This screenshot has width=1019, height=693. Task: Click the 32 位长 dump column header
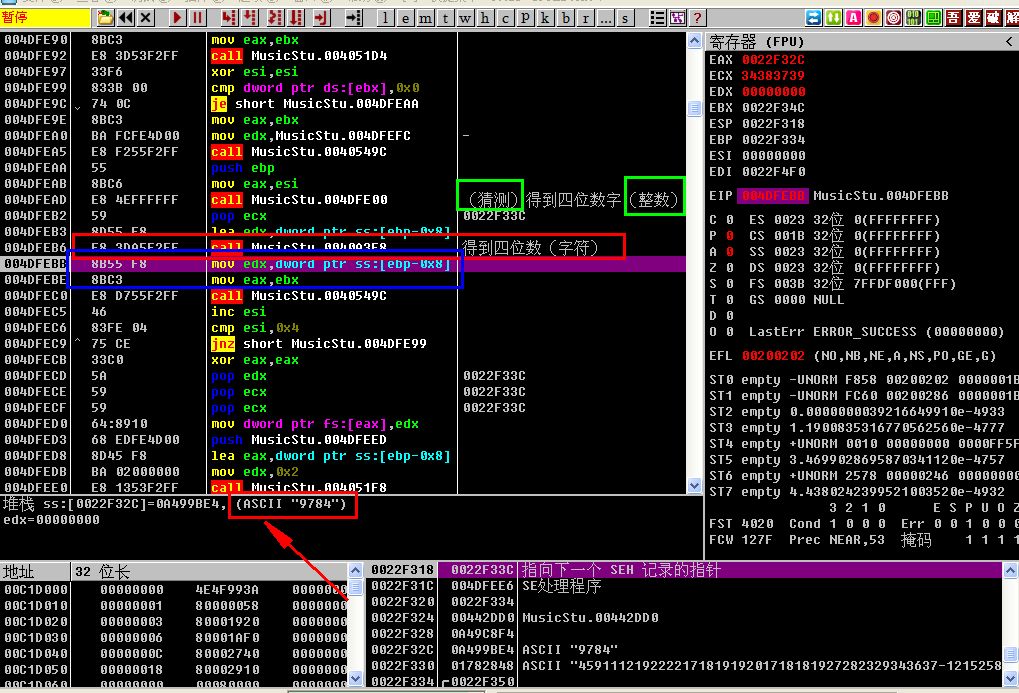pos(209,572)
